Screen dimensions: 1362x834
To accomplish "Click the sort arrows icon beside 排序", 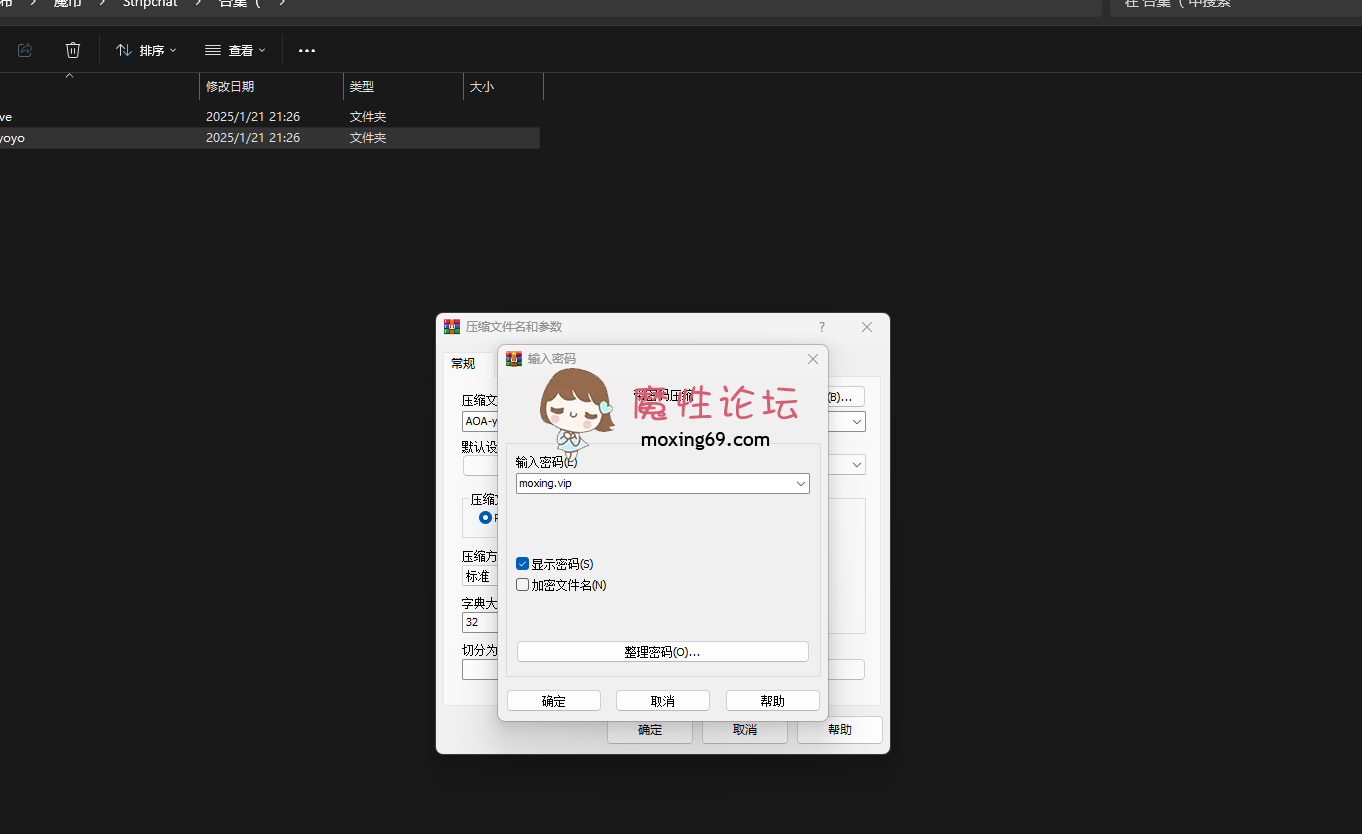I will coord(123,50).
